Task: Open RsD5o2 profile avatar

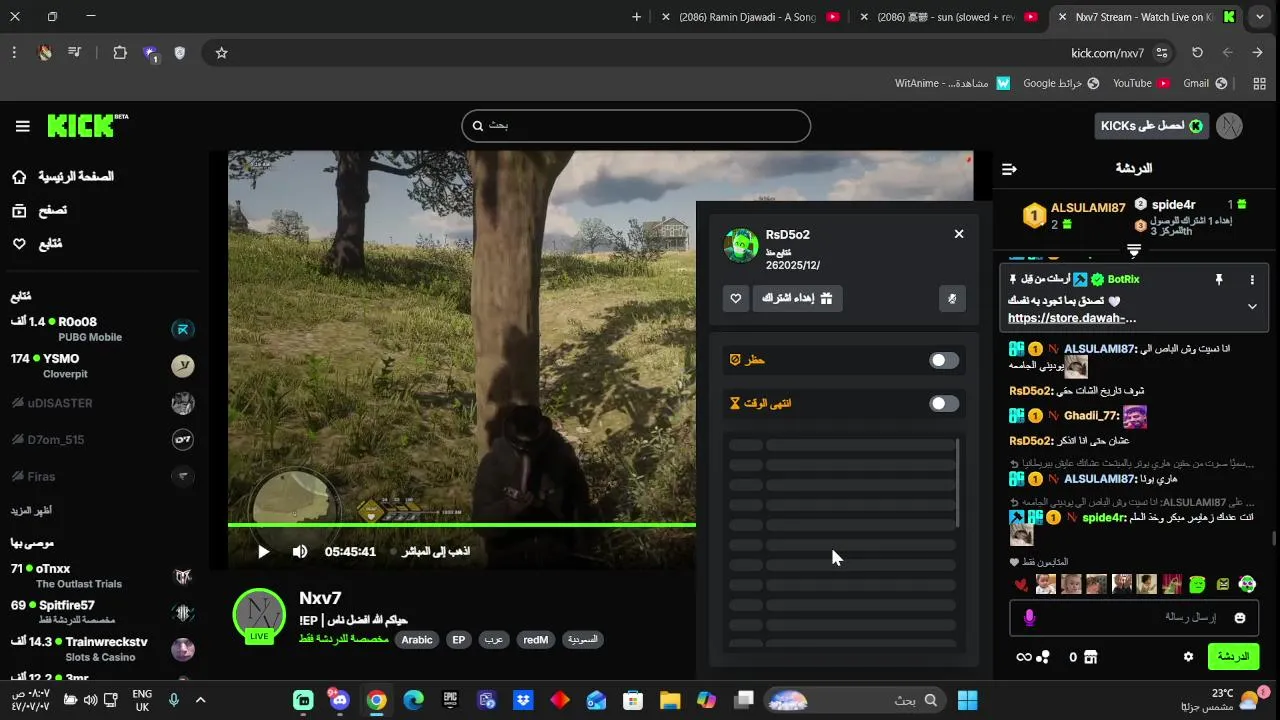Action: click(x=741, y=245)
